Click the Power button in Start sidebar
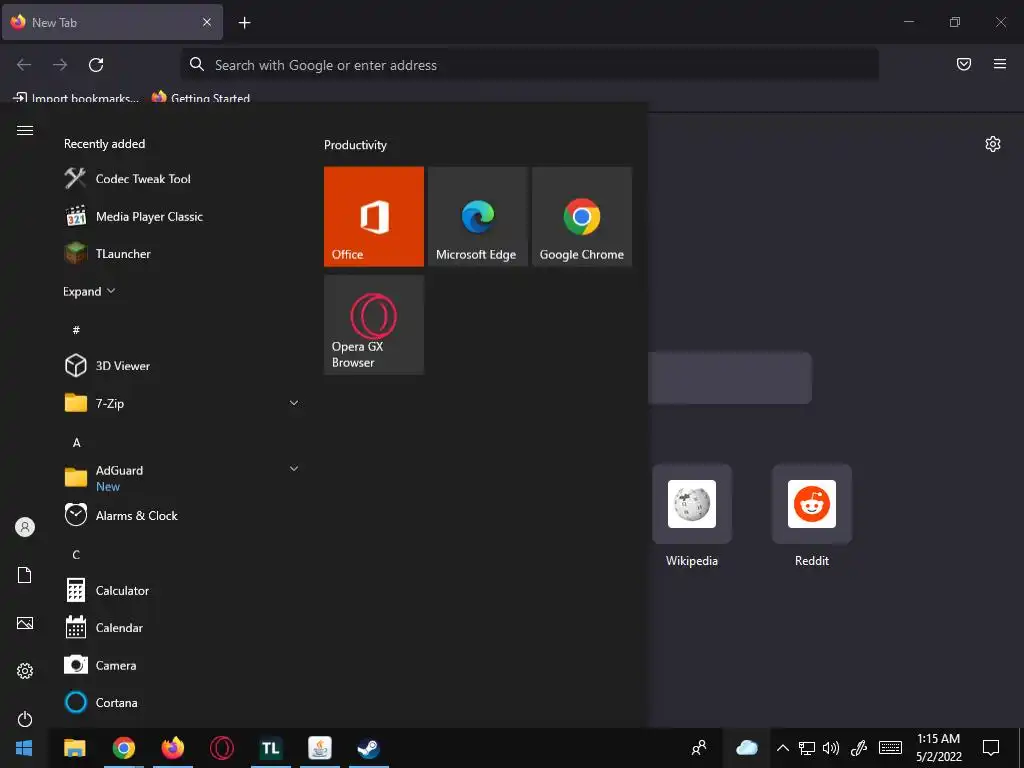The width and height of the screenshot is (1024, 768). [25, 719]
